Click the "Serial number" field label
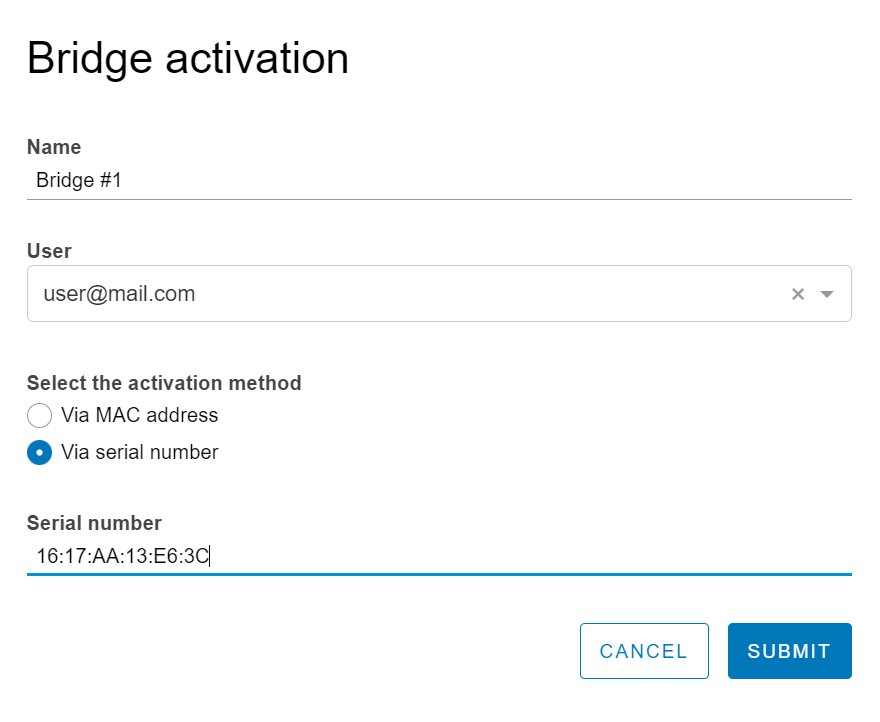The height and width of the screenshot is (722, 880). coord(94,523)
